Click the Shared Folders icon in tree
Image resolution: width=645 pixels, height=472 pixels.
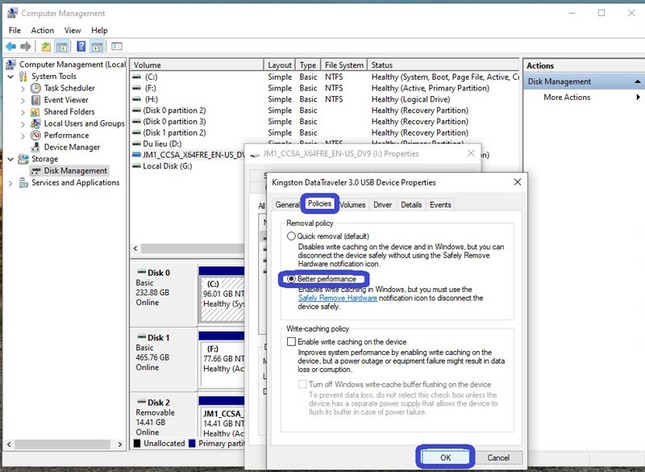[36, 112]
